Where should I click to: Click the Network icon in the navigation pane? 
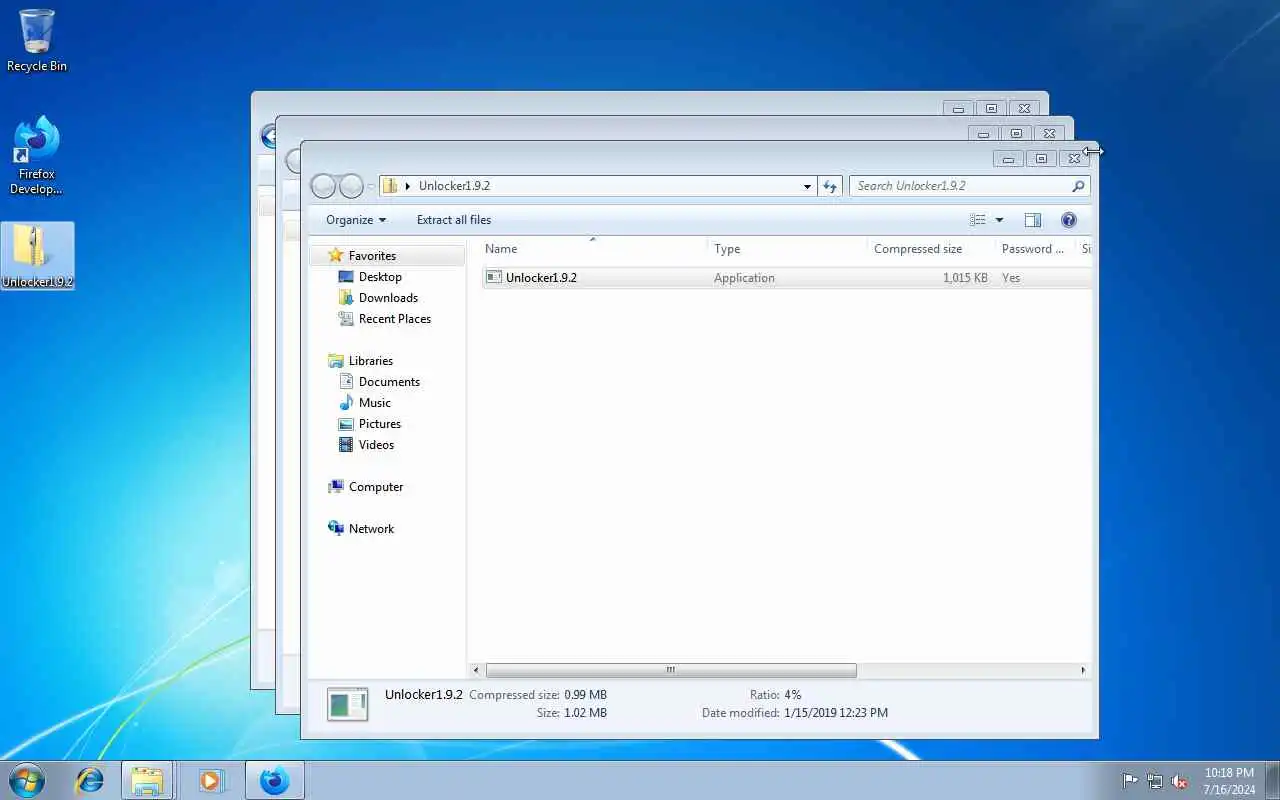336,529
